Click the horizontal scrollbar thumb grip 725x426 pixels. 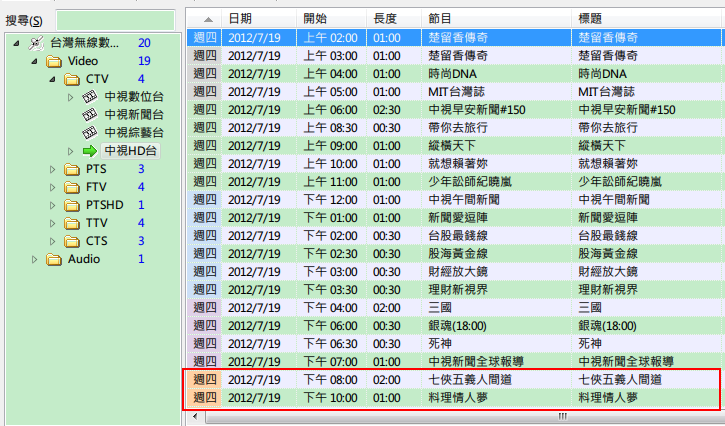coord(562,416)
